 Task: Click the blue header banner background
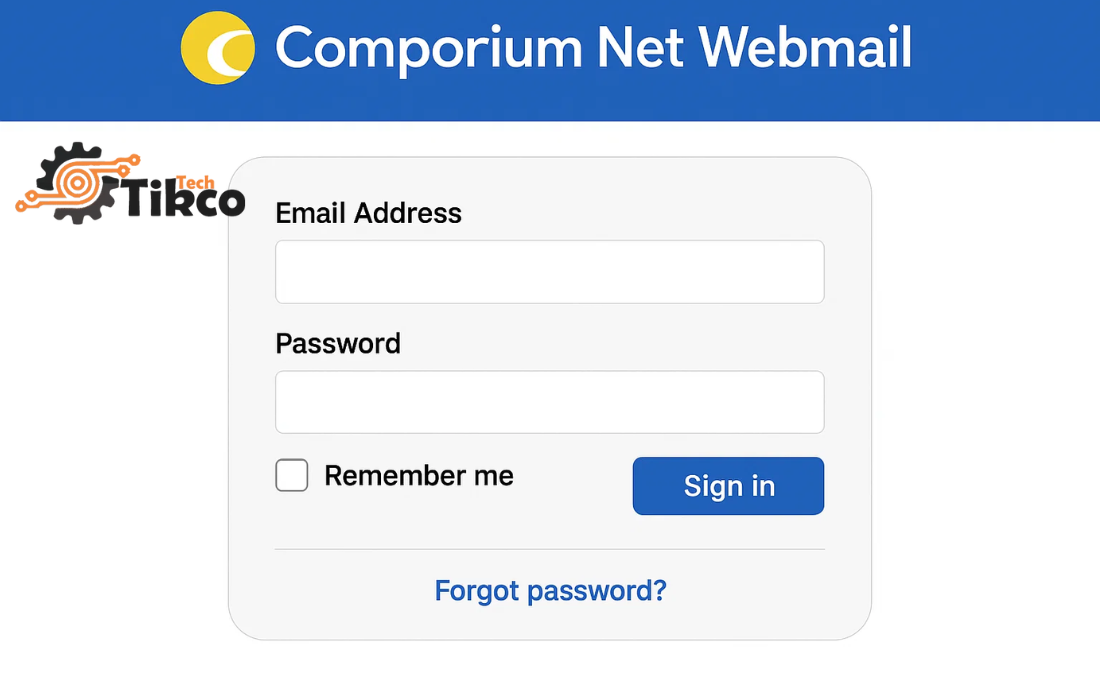(1000, 60)
